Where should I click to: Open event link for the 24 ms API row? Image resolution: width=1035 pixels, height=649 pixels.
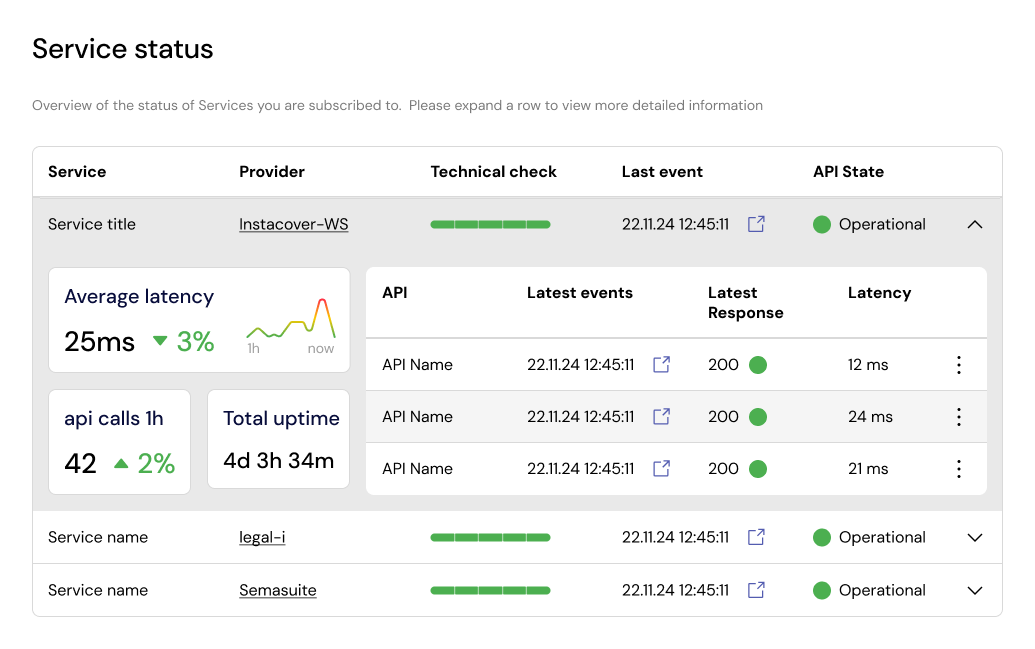(661, 417)
